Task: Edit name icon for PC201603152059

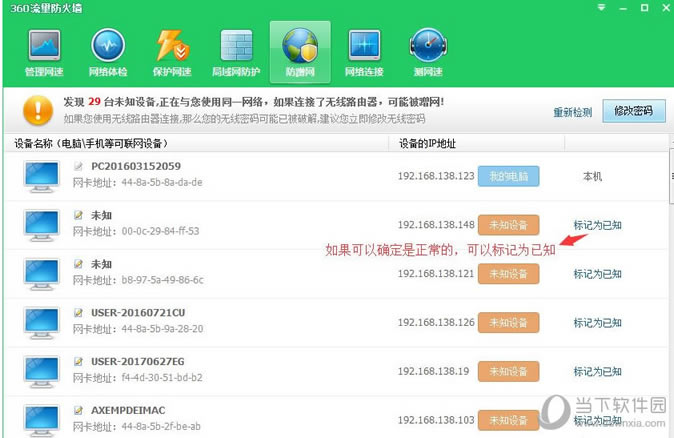Action: [78, 166]
